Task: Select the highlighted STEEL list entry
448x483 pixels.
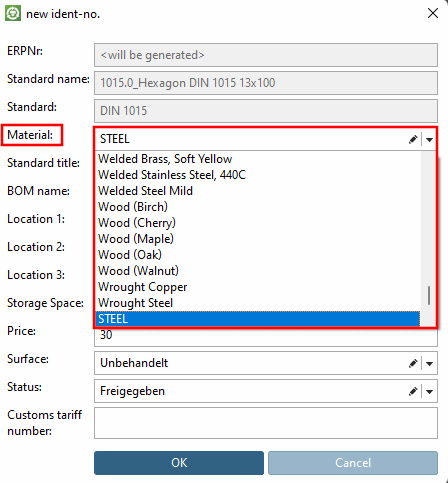Action: 258,319
